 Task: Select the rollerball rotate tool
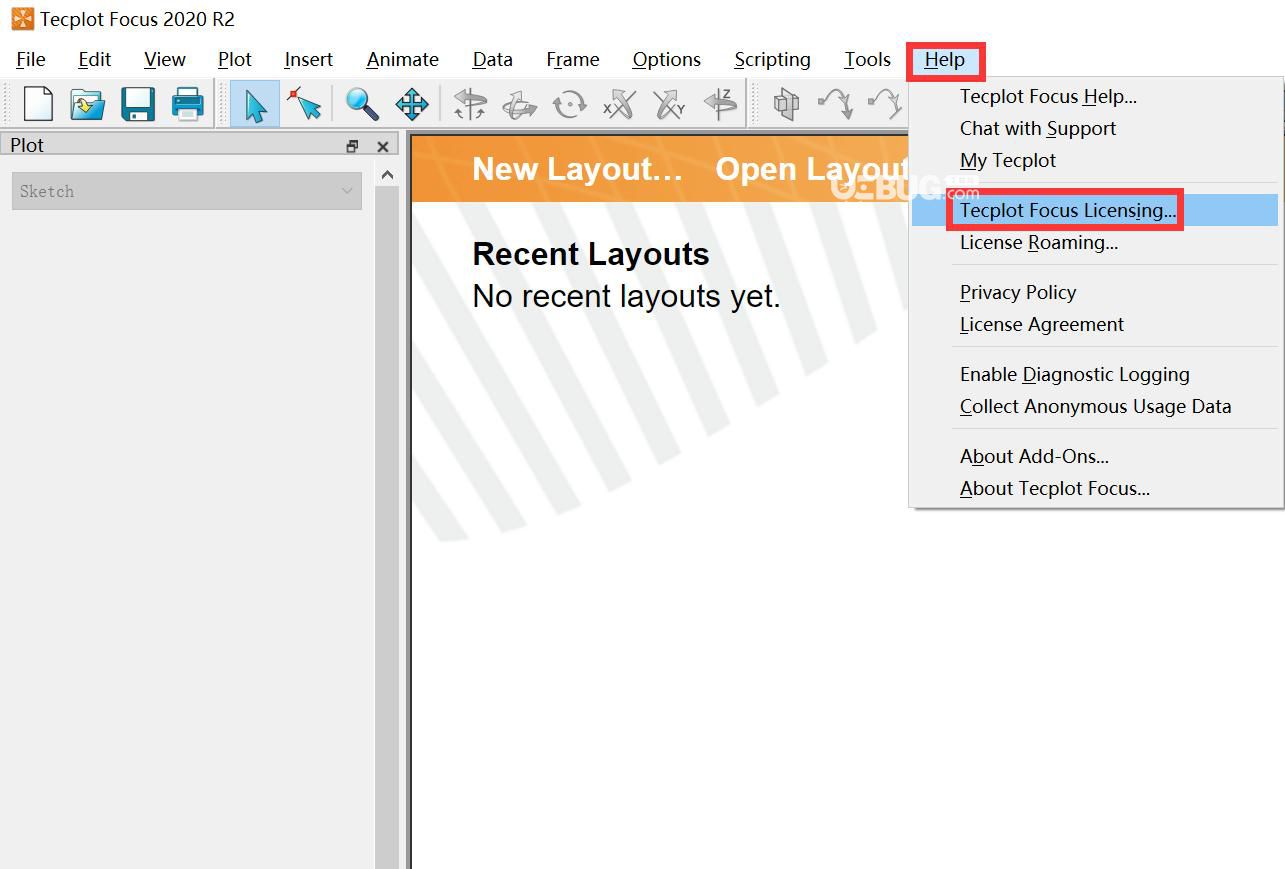[x=519, y=104]
